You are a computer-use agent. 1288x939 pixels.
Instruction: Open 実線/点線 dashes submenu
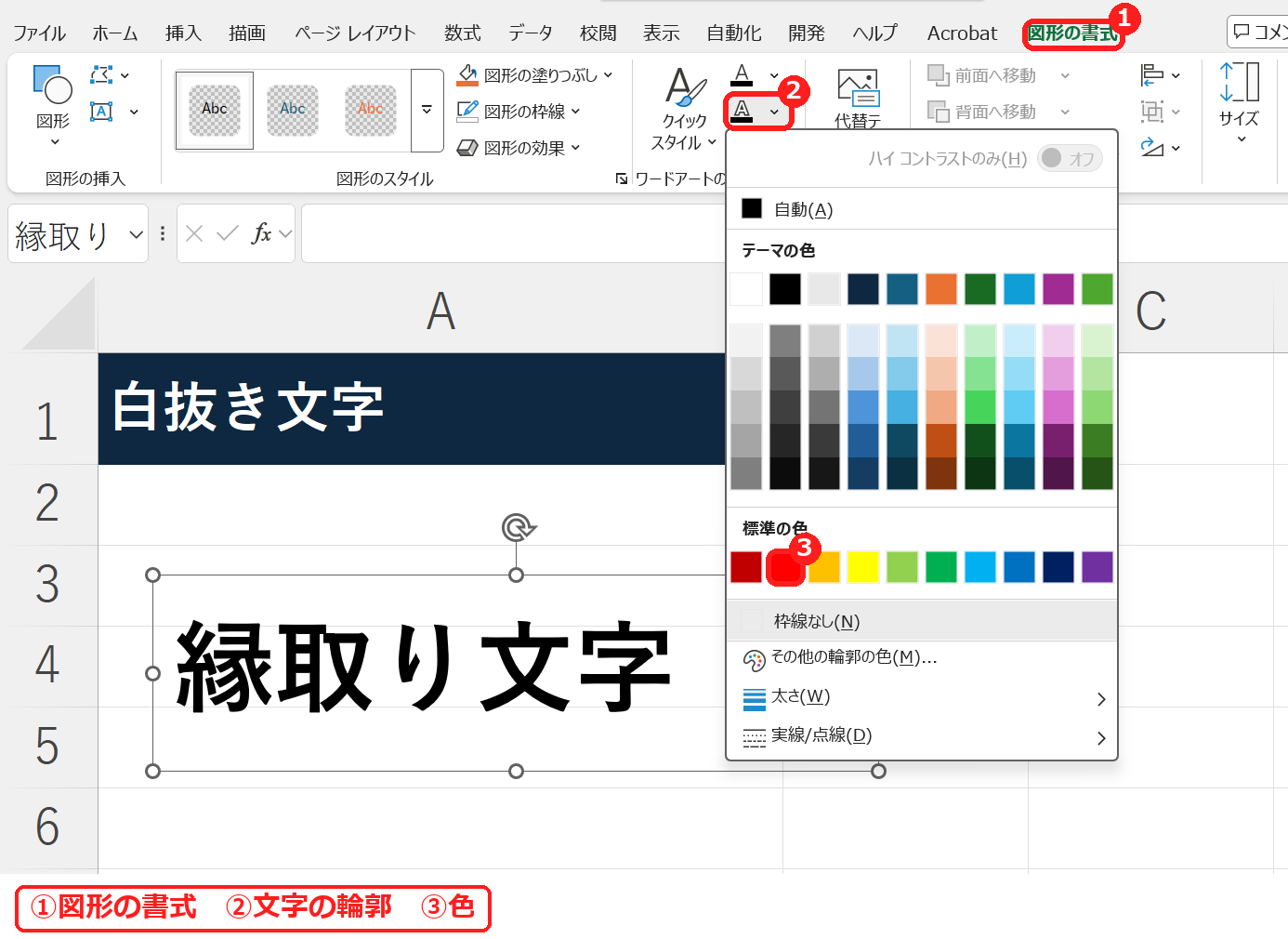click(921, 736)
